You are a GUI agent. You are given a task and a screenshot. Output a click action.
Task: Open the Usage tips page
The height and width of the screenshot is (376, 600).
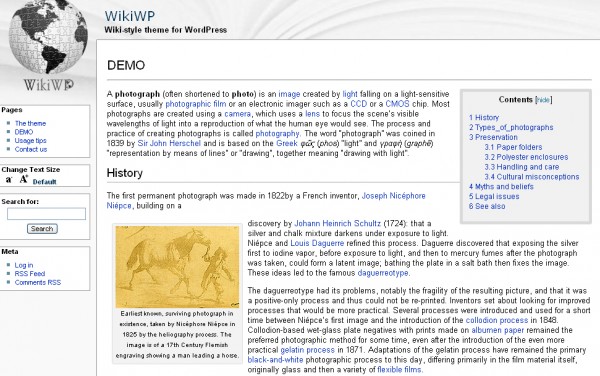tap(31, 140)
